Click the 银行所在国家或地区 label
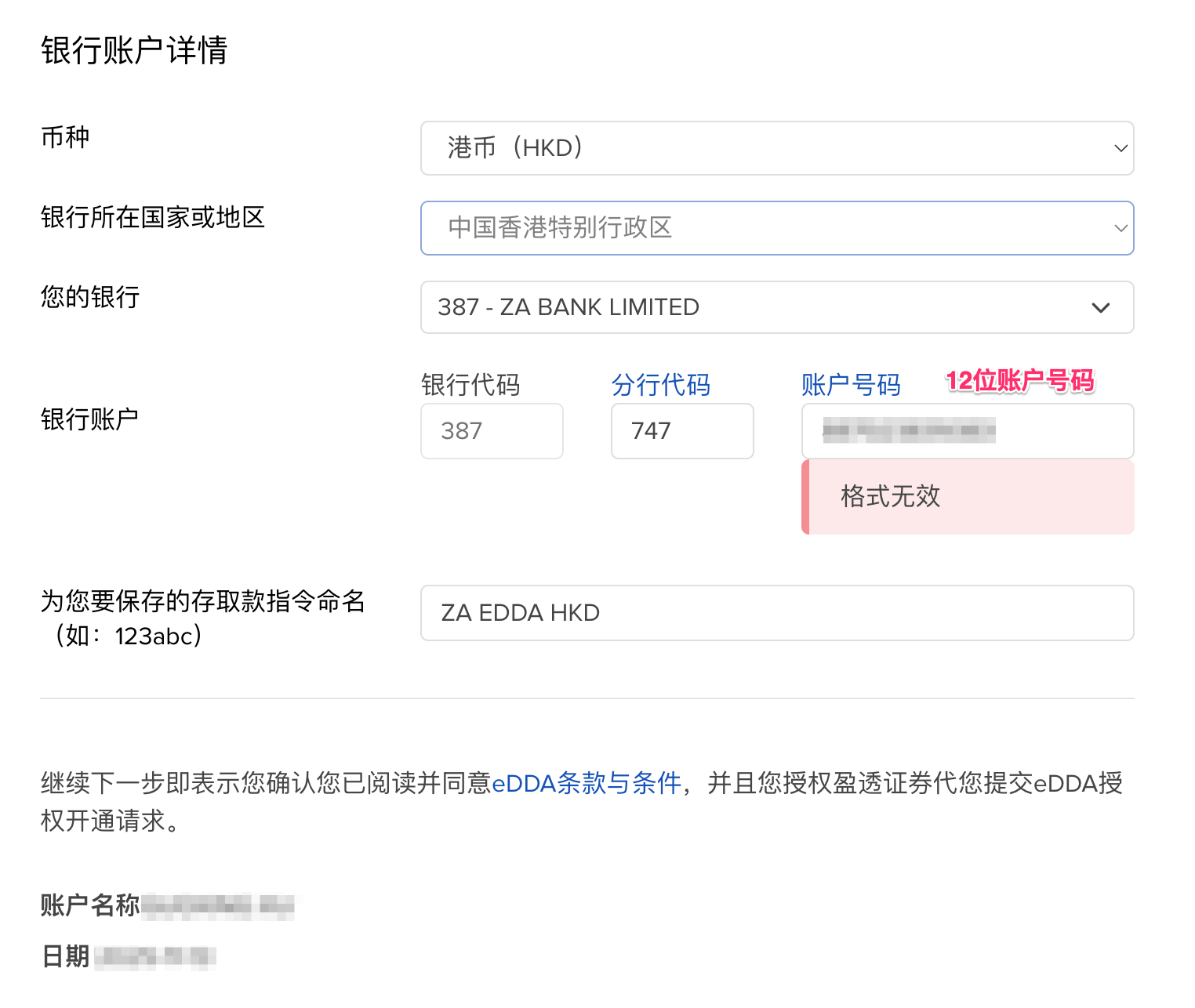The image size is (1195, 1008). [x=153, y=217]
